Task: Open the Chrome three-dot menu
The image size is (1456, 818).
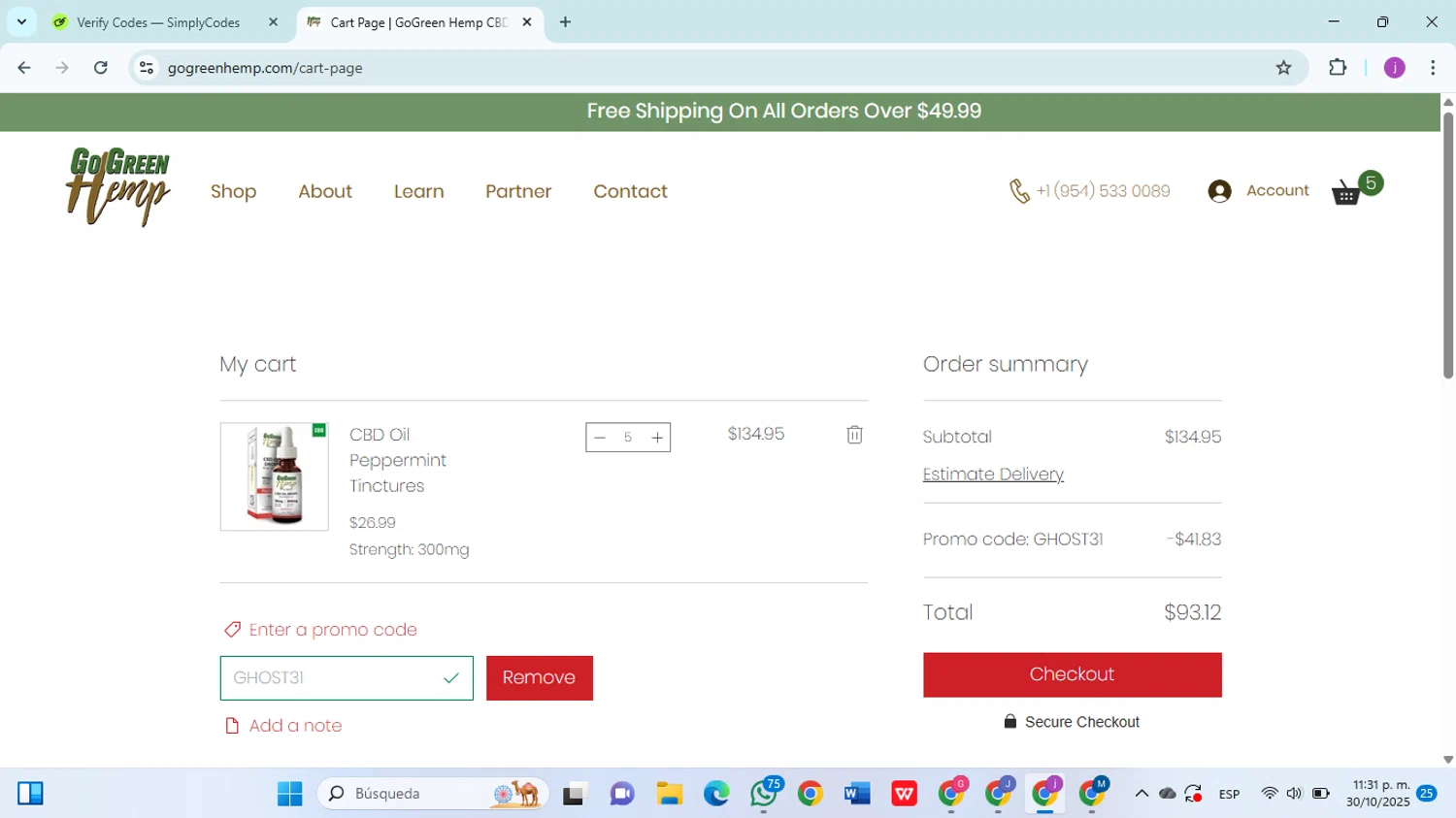Action: 1433,68
